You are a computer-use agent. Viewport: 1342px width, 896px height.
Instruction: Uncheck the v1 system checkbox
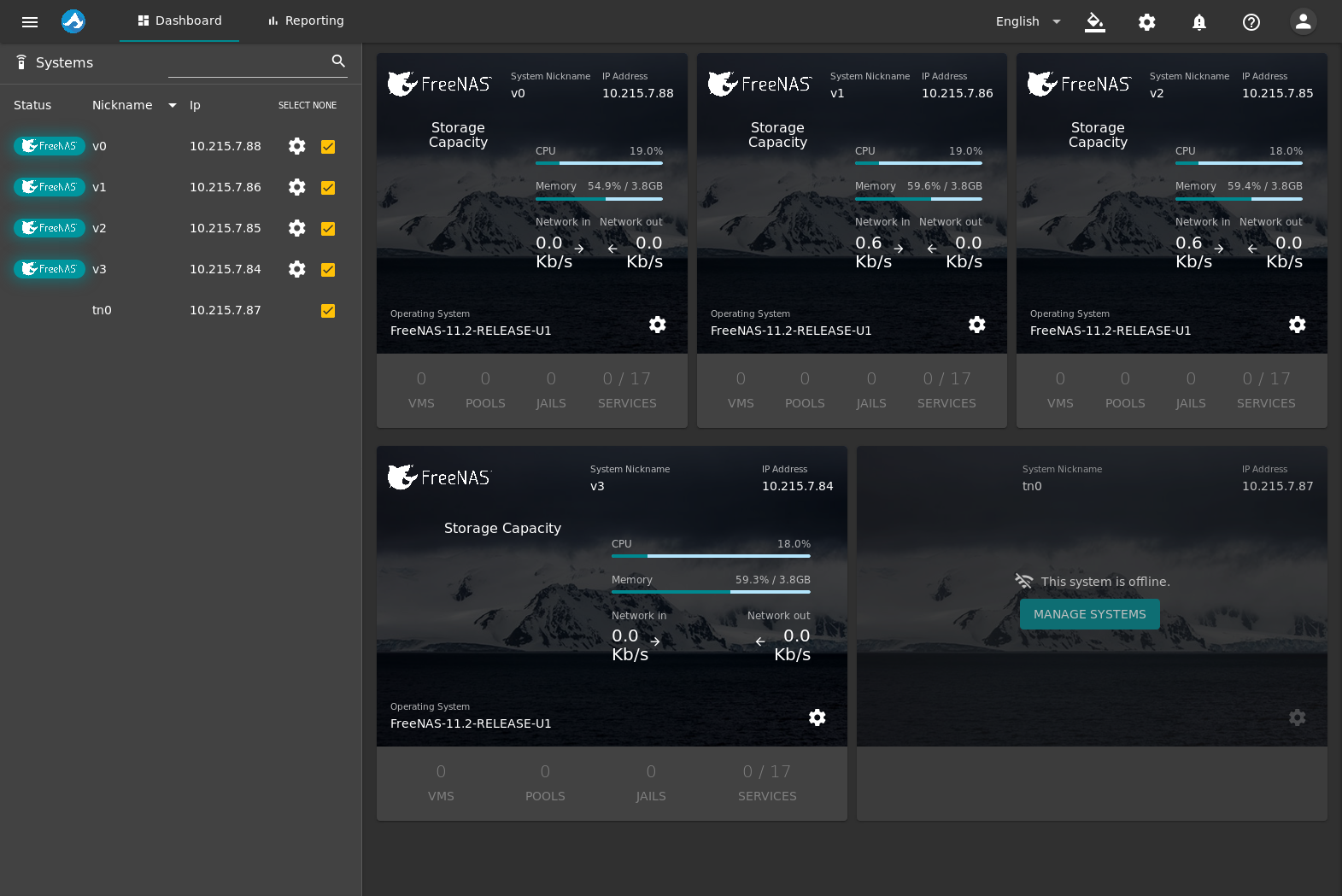328,188
